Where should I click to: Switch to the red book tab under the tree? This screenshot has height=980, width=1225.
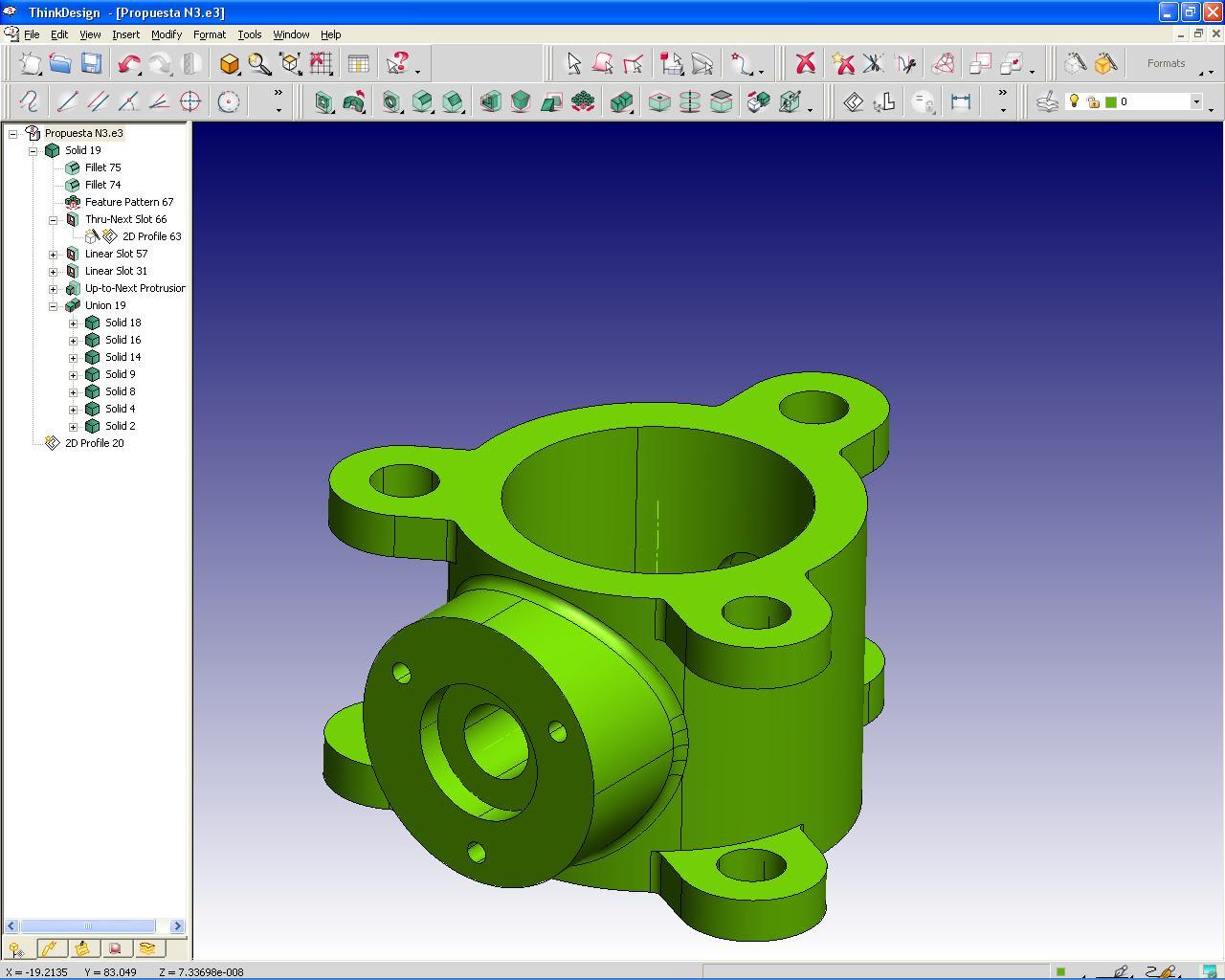(x=115, y=948)
